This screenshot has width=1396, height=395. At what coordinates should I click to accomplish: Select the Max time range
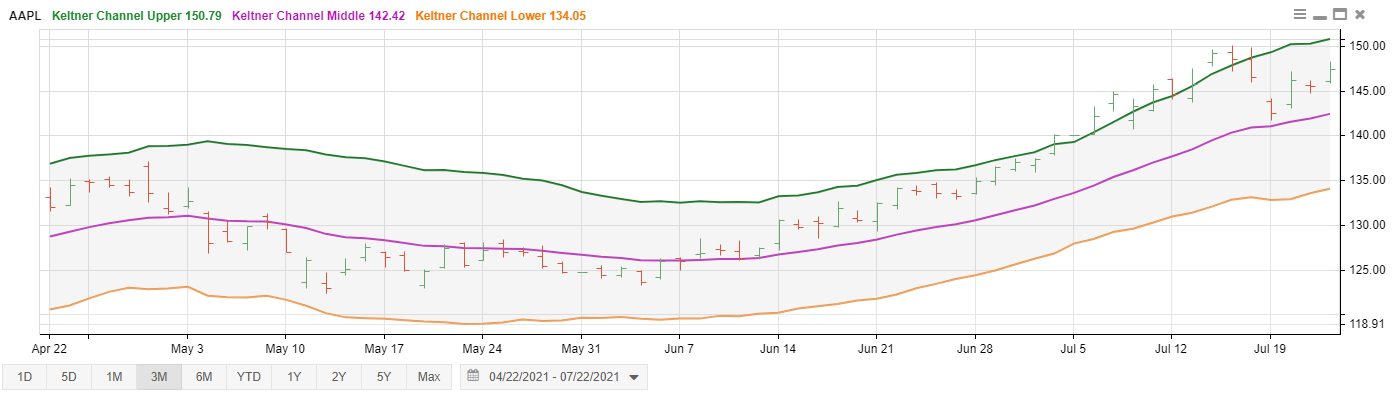(429, 377)
